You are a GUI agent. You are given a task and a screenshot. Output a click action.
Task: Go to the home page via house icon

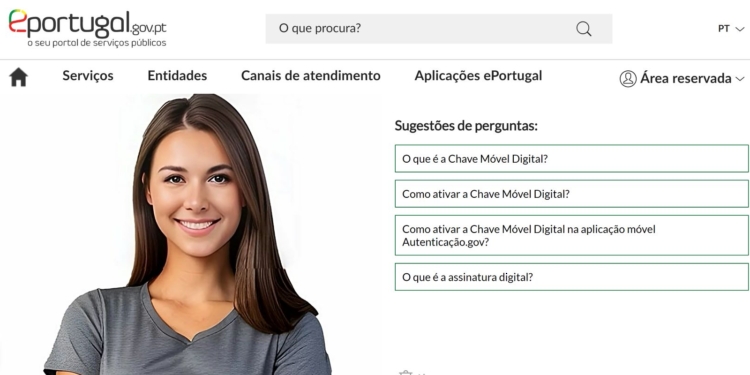click(19, 77)
